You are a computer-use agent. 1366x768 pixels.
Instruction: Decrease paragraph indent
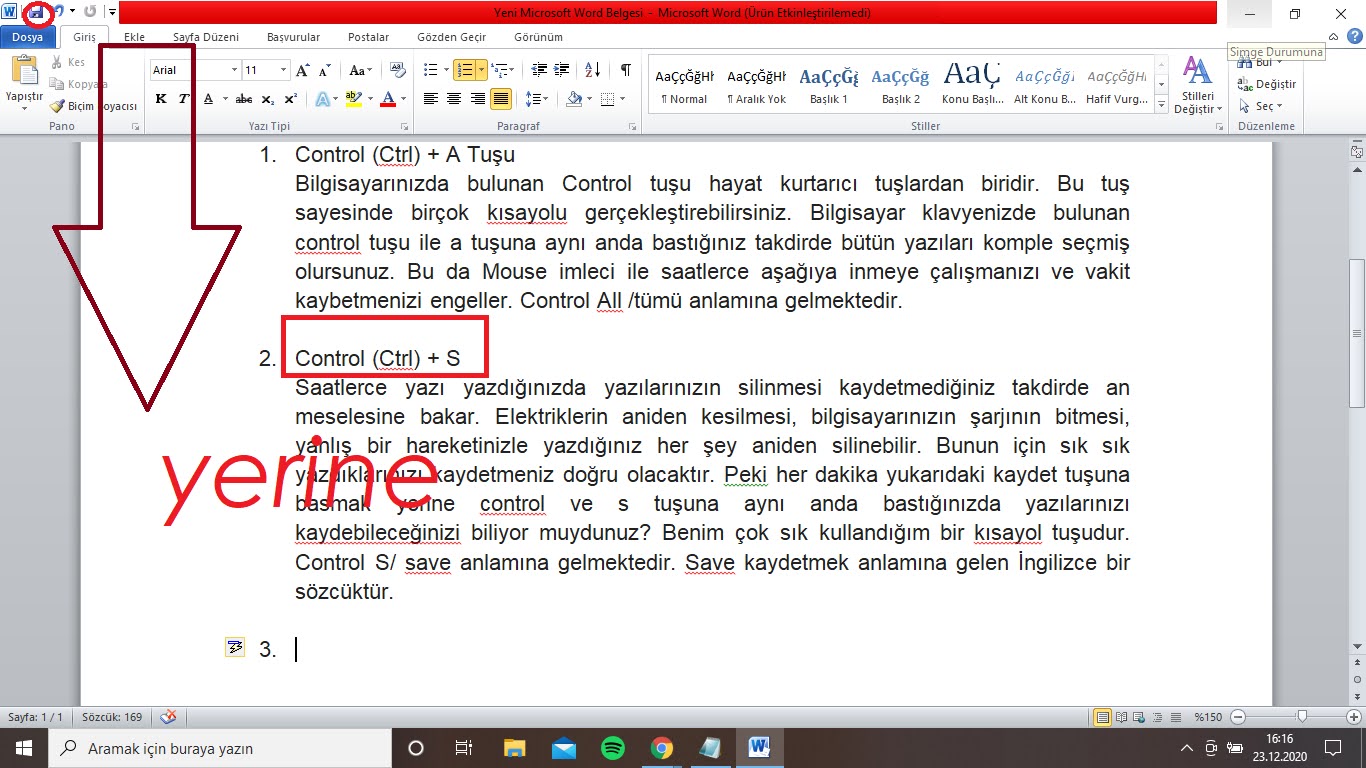click(540, 70)
